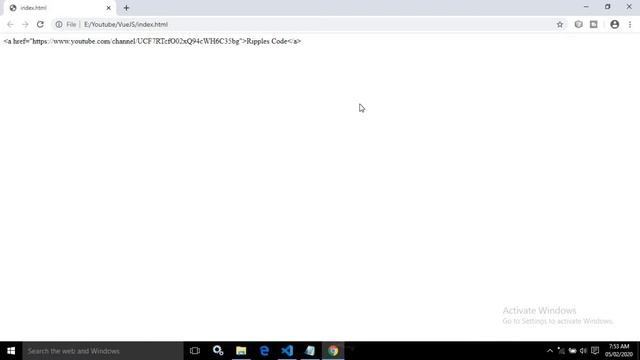Click the browser back arrow
Viewport: 640px width, 360px height.
[x=10, y=24]
